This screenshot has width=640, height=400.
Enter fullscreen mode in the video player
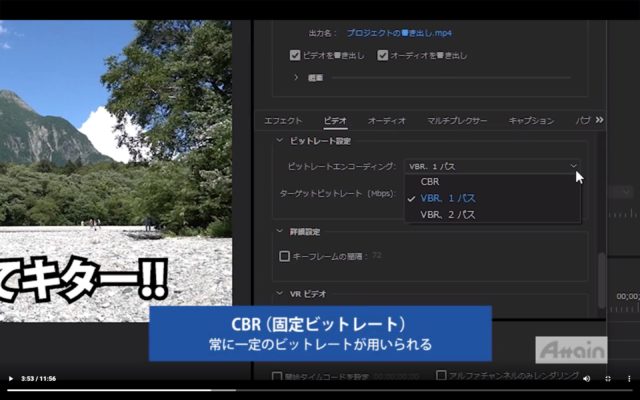(608, 379)
